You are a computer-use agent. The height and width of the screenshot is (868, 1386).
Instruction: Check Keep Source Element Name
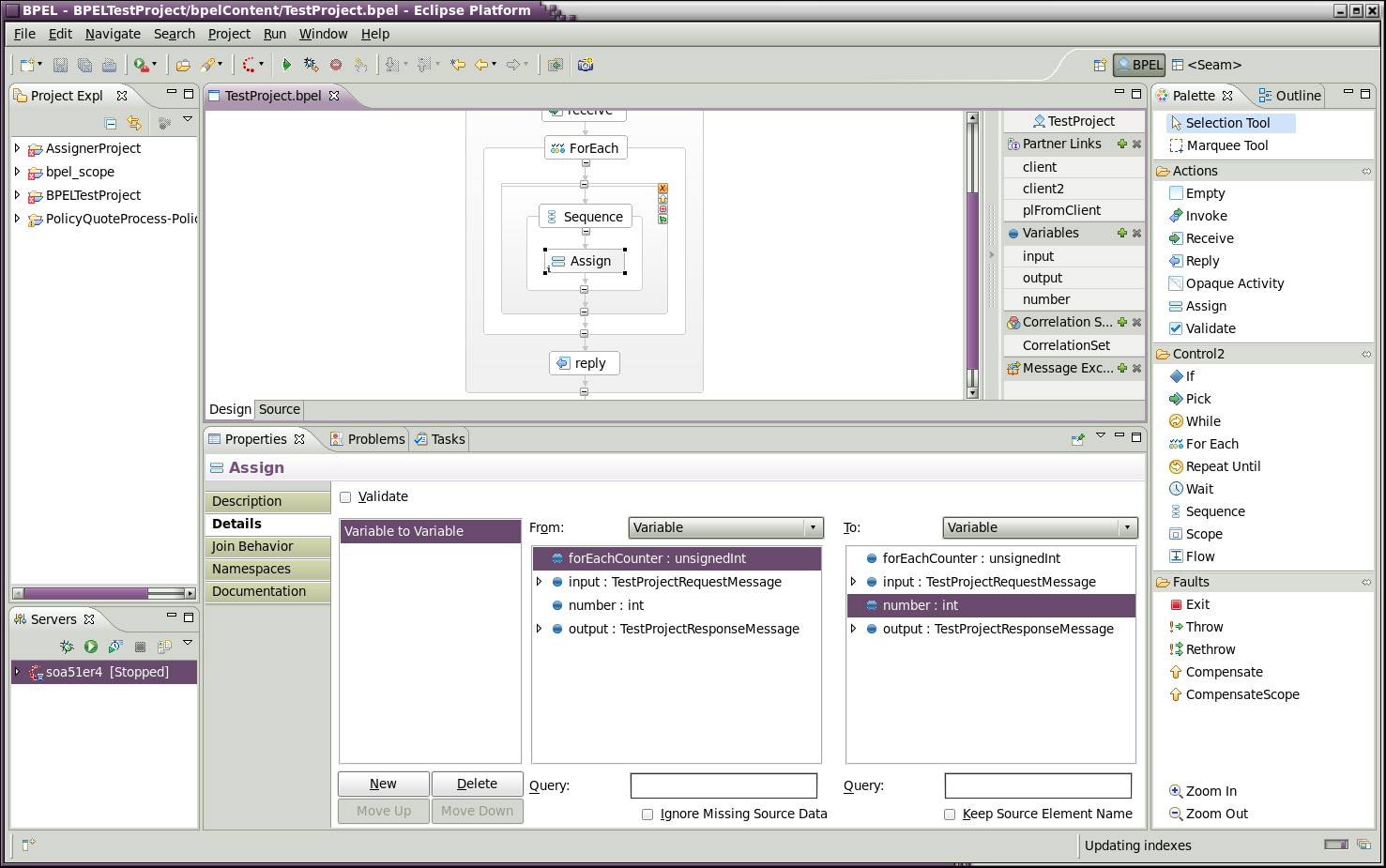(x=950, y=815)
